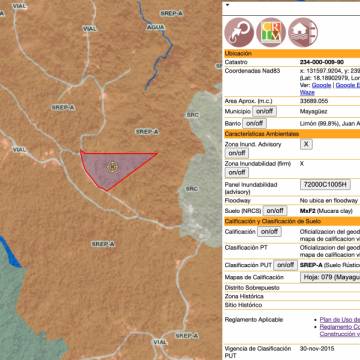The height and width of the screenshot is (360, 360).
Task: Click the circular arrow round icon
Action: [x=239, y=32]
